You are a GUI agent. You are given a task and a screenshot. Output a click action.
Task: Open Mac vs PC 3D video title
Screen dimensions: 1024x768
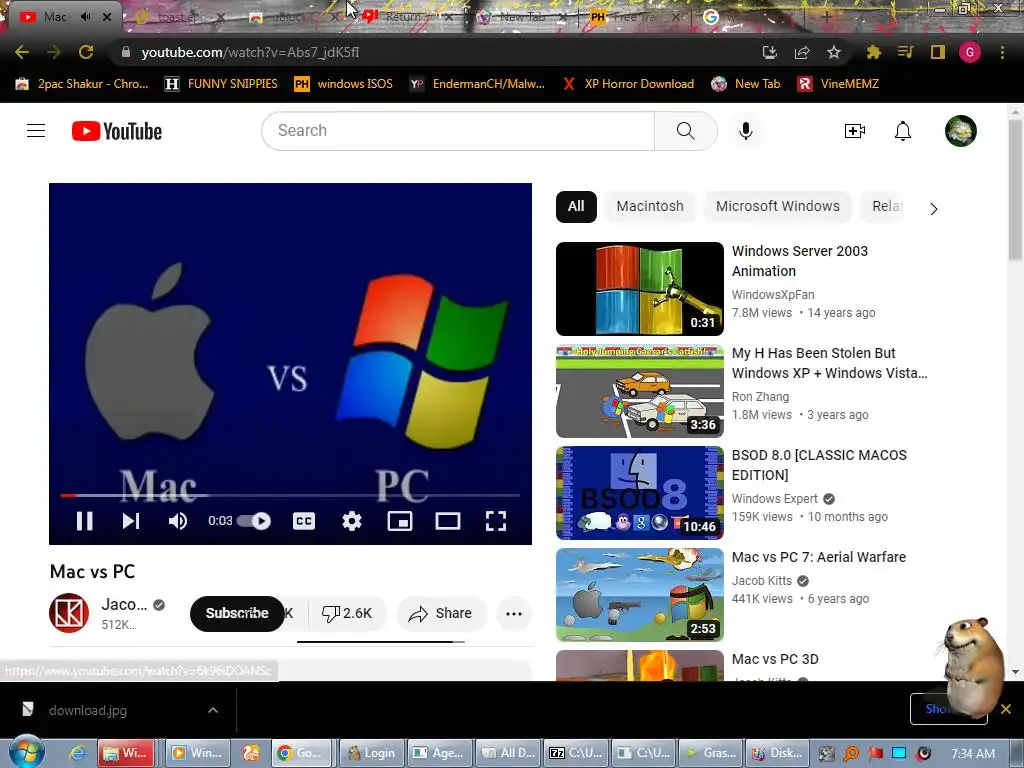(x=775, y=659)
